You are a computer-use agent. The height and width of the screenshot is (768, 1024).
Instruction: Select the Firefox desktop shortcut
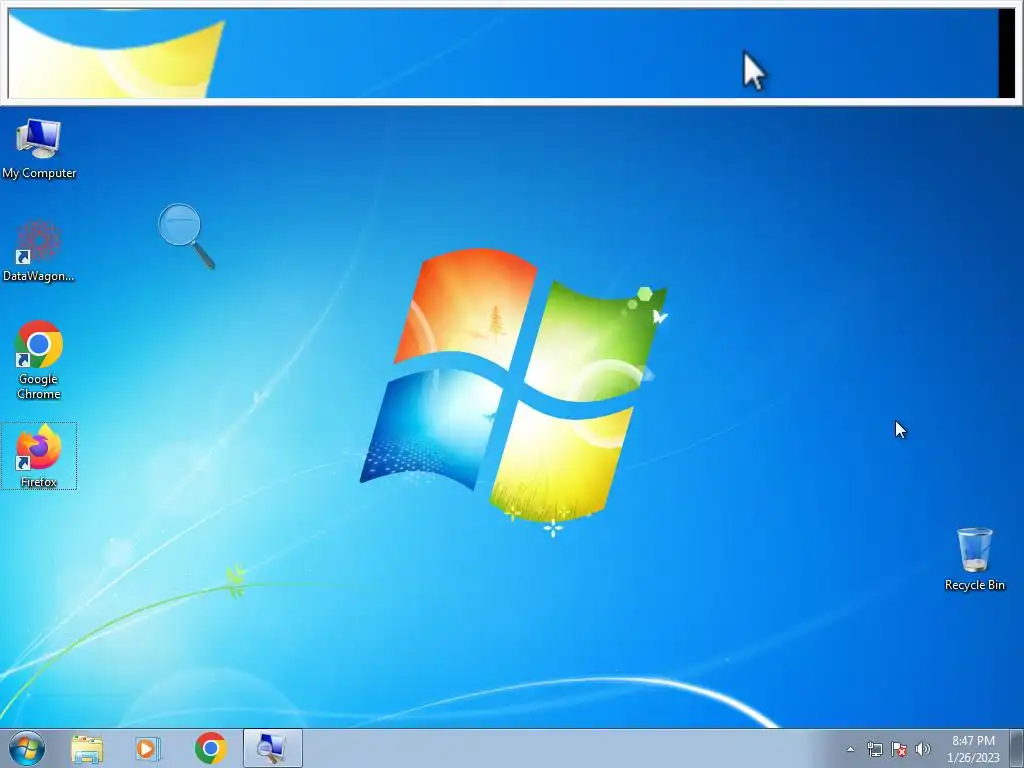click(x=39, y=456)
